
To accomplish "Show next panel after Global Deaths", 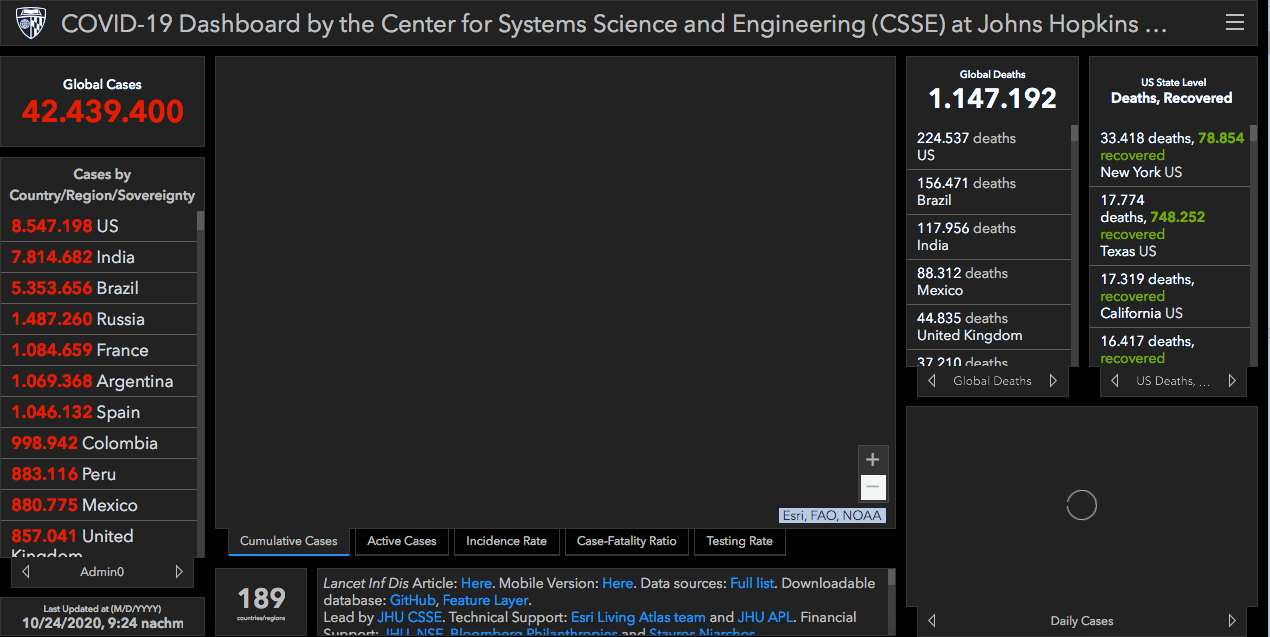I will pos(1053,381).
